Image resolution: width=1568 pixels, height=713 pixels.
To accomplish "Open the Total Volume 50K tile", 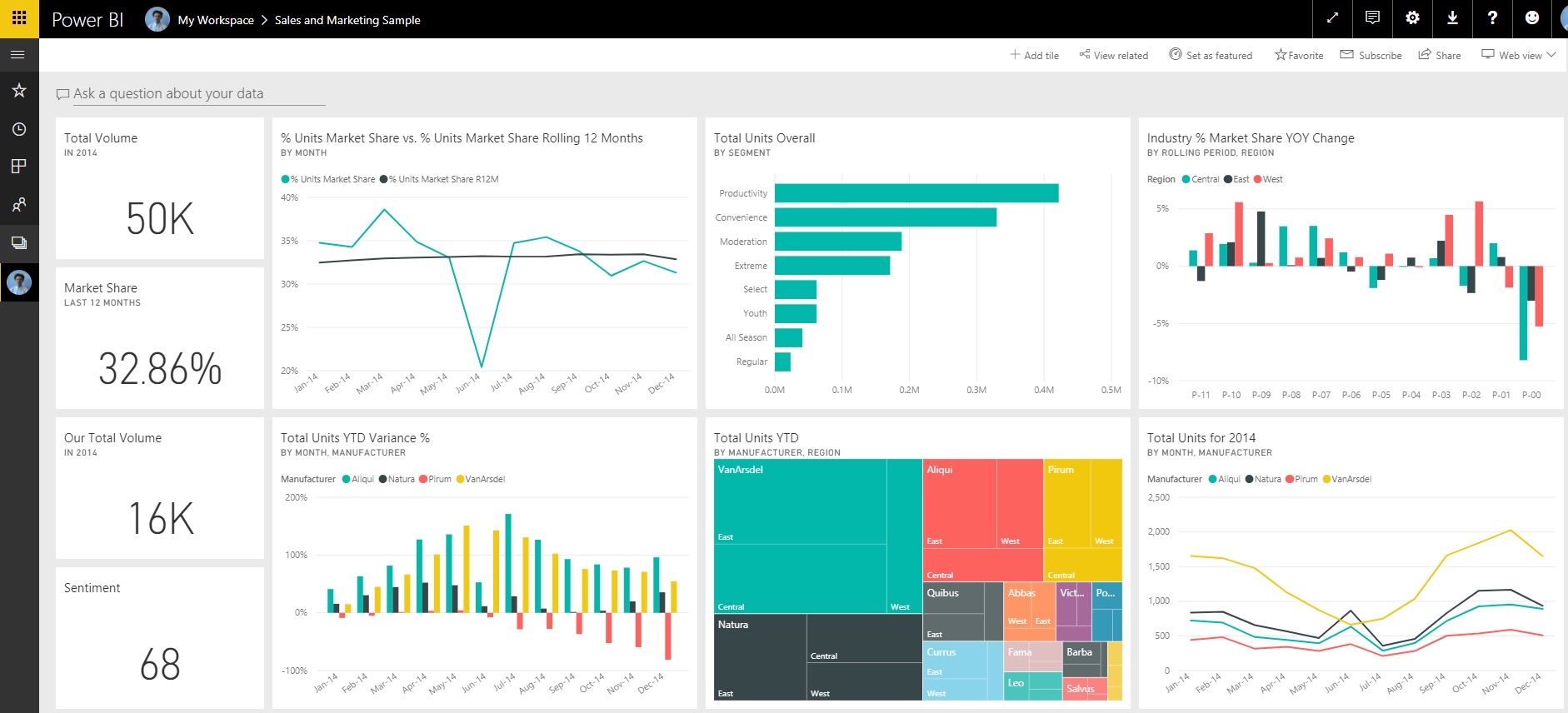I will pos(160,188).
